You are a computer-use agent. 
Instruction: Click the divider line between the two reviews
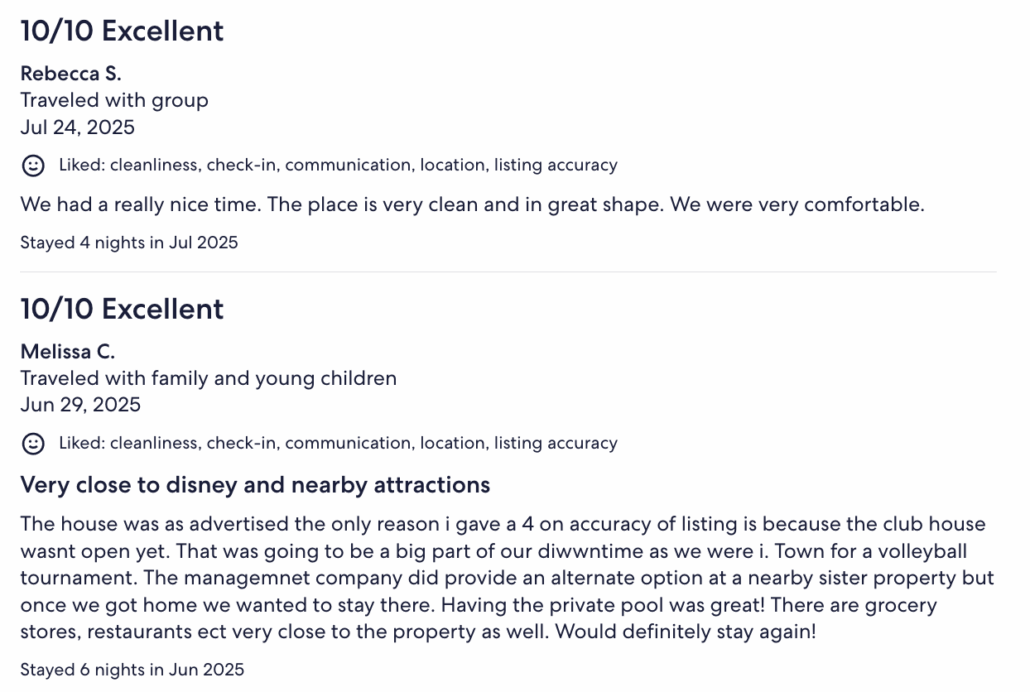tap(508, 271)
